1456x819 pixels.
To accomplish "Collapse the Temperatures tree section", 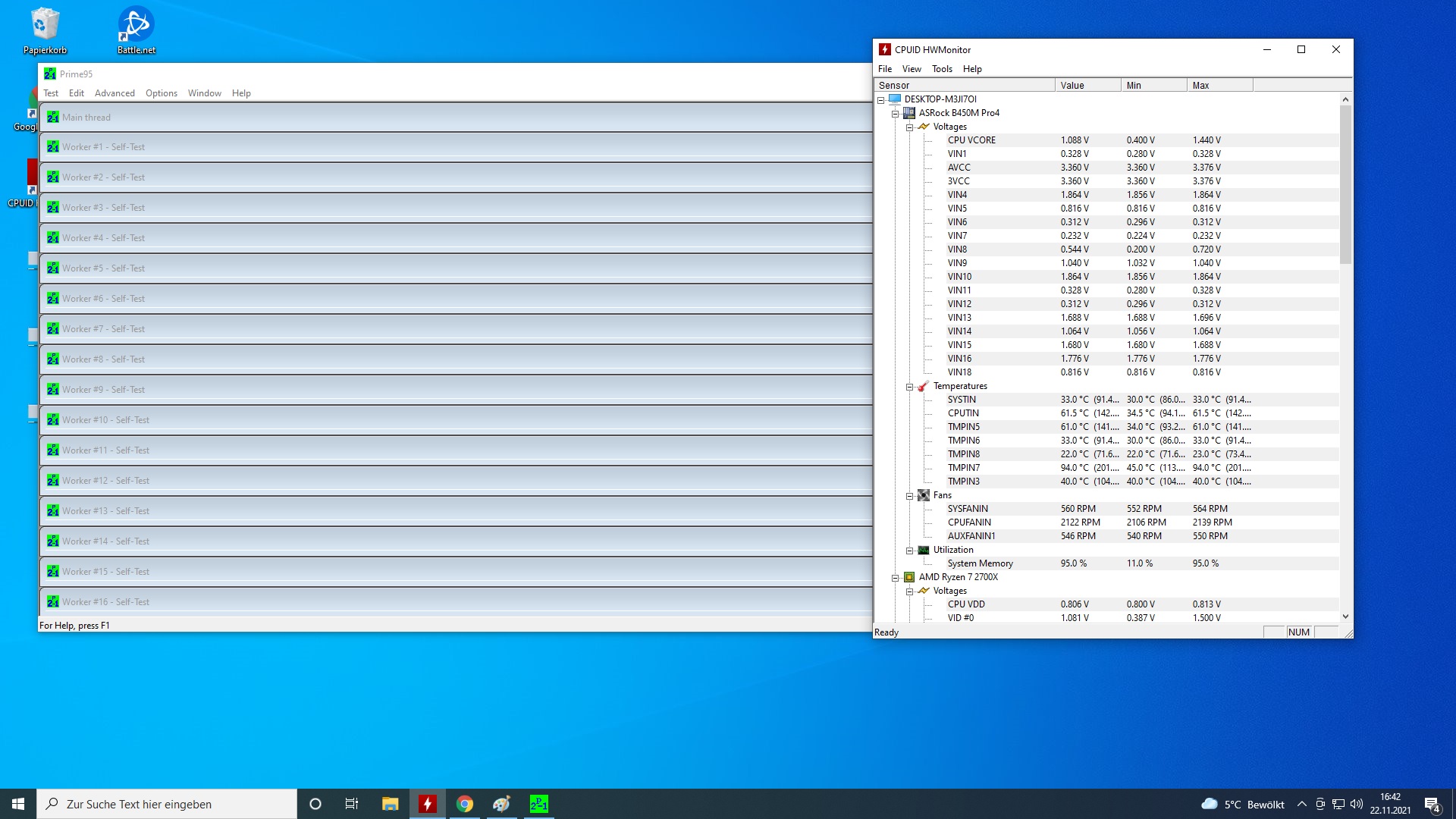I will click(909, 387).
